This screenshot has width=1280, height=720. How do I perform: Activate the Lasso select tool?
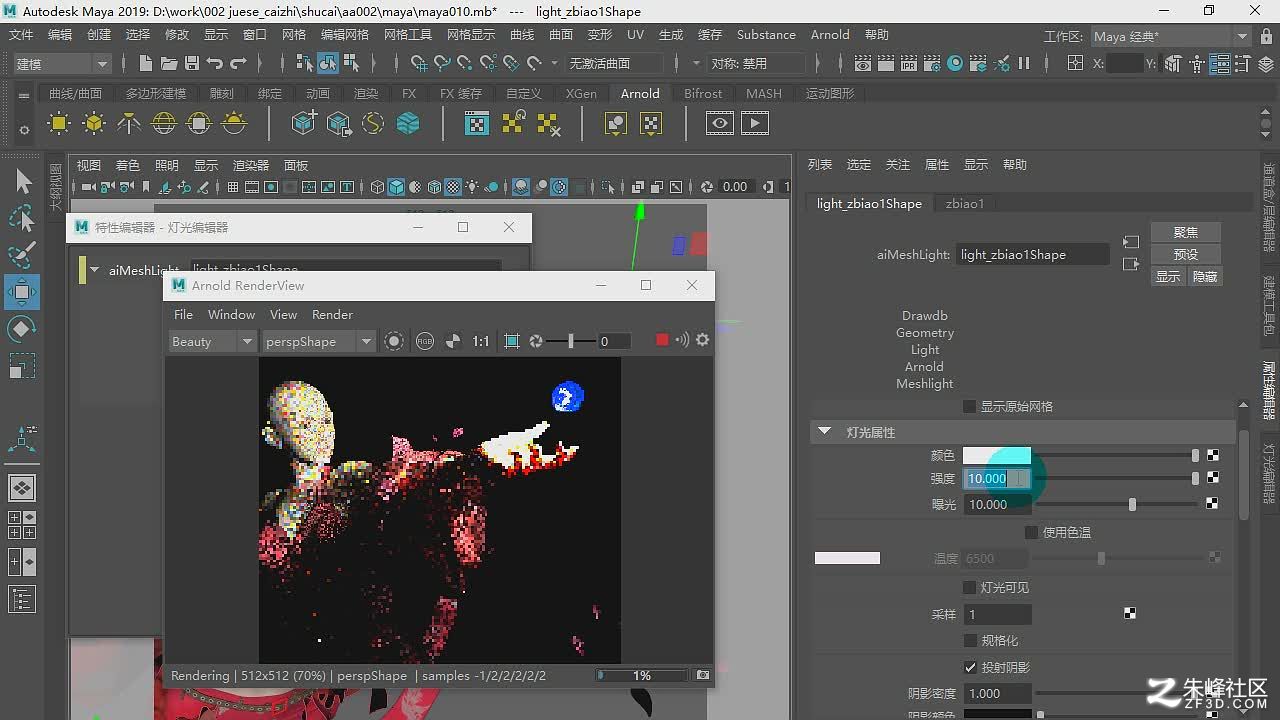click(x=22, y=218)
